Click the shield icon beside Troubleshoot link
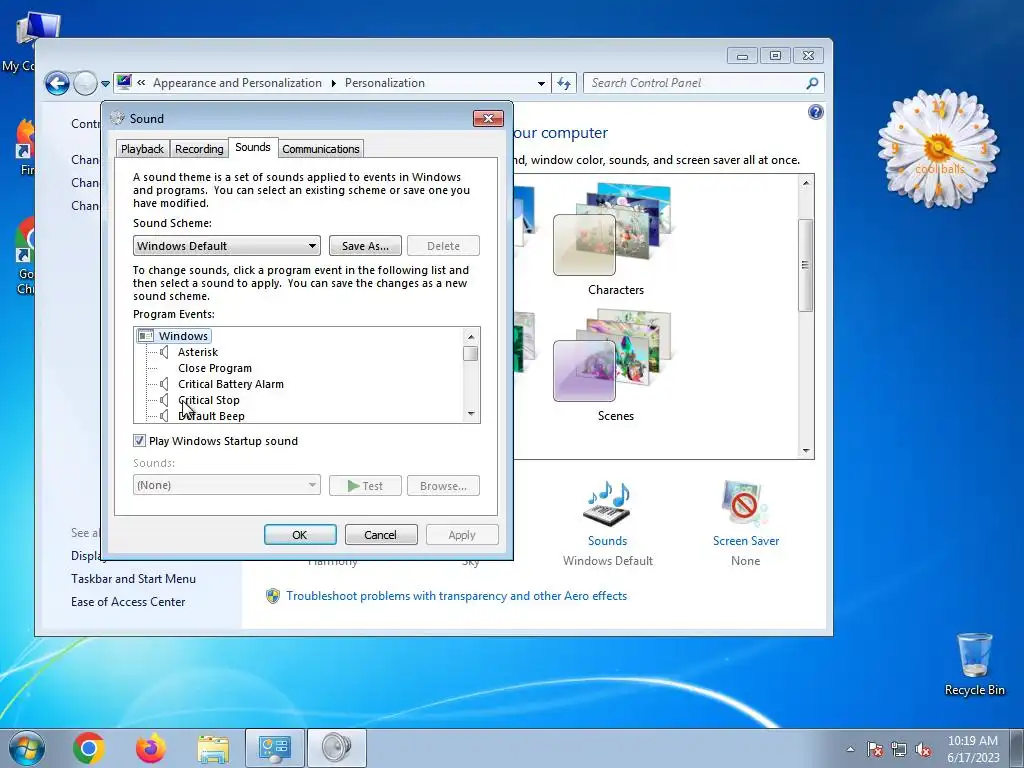This screenshot has width=1024, height=768. pos(273,596)
